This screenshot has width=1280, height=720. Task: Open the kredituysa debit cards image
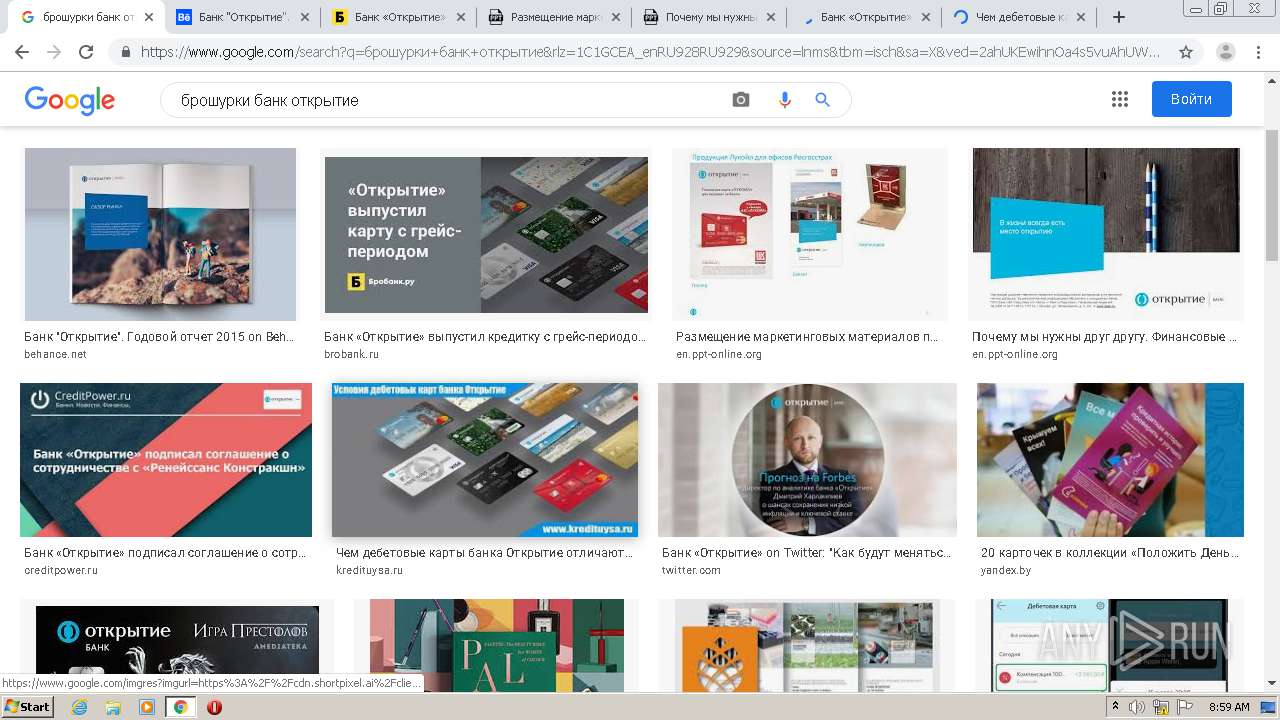[485, 460]
